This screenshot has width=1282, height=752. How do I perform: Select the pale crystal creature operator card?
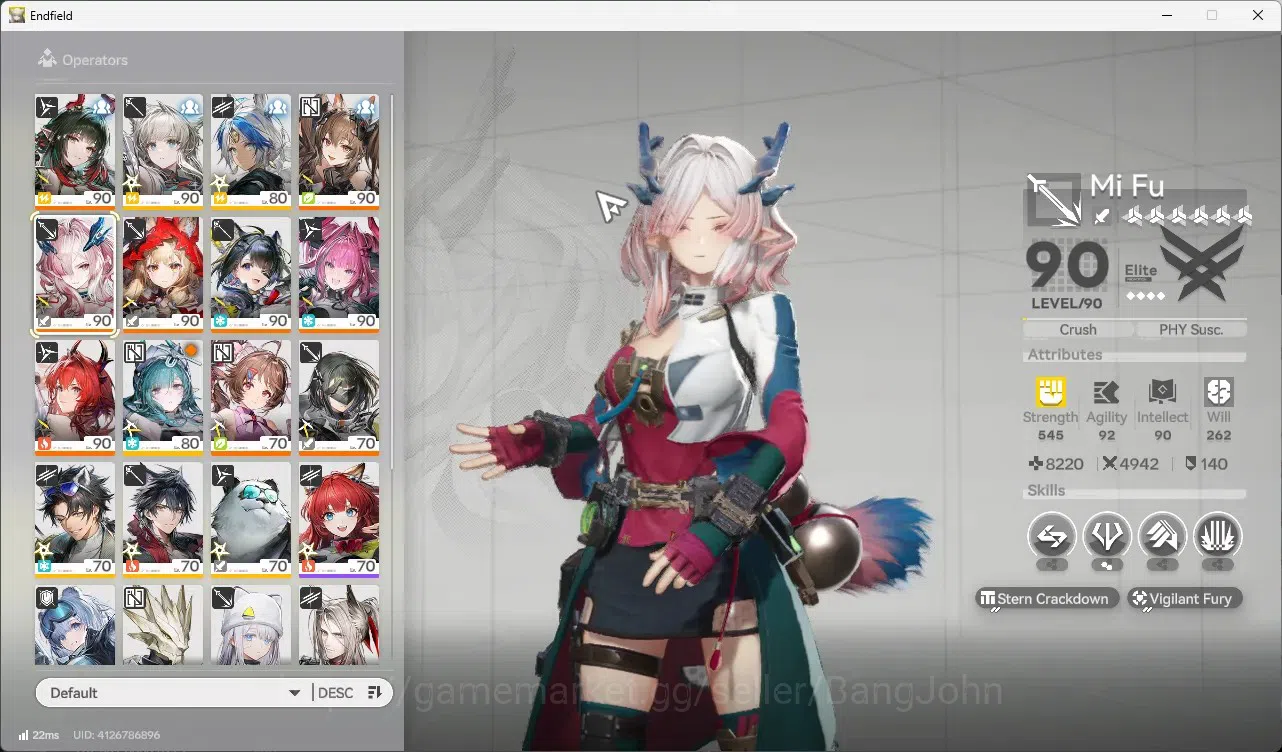[163, 625]
